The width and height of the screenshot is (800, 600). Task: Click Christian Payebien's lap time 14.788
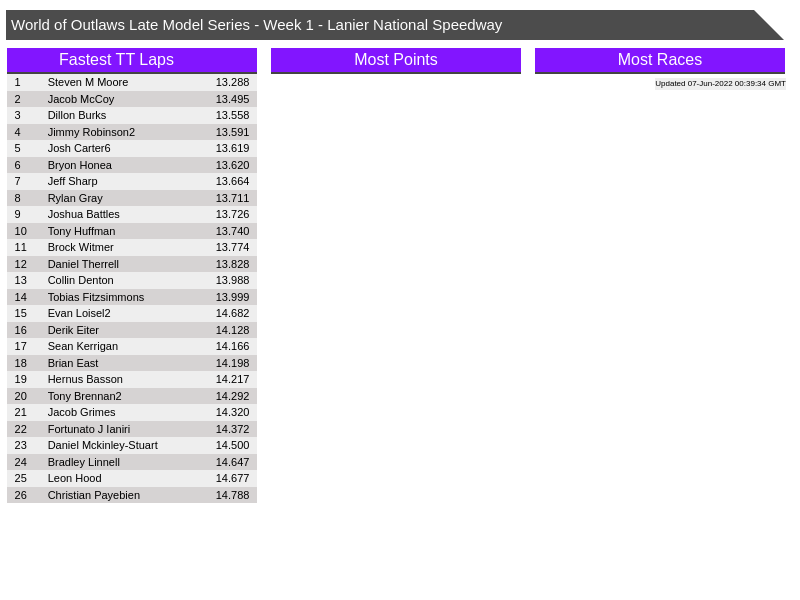point(232,495)
